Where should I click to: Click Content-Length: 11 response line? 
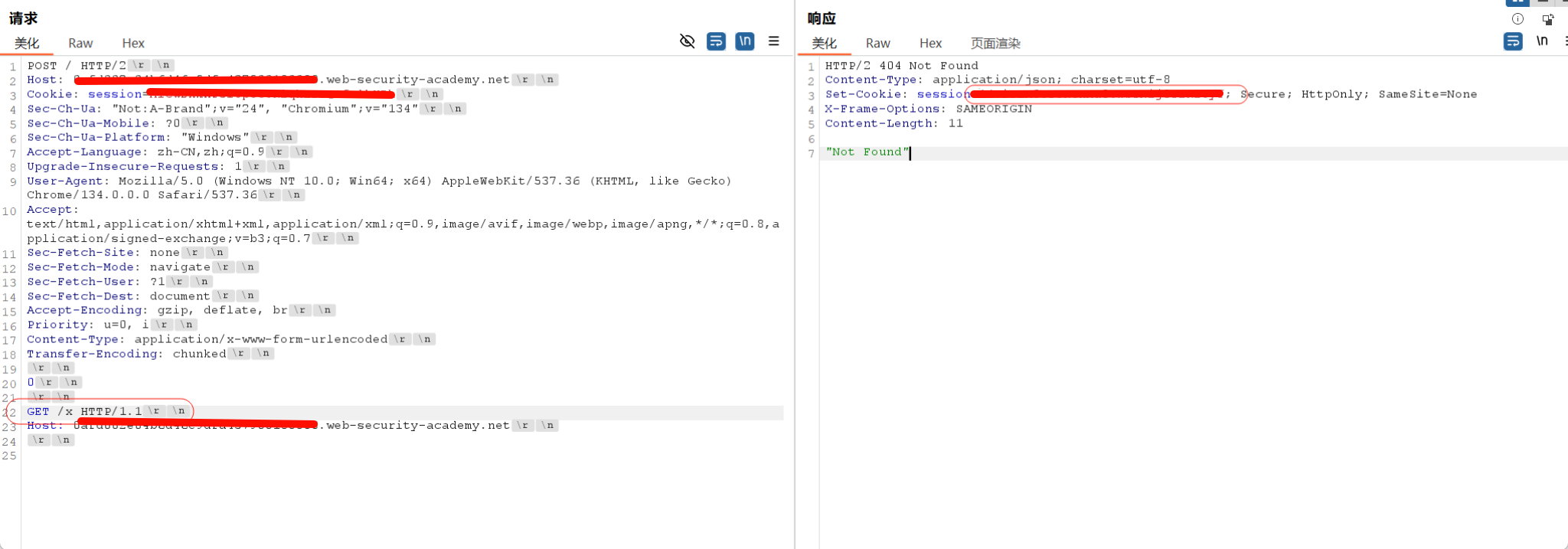coord(893,123)
